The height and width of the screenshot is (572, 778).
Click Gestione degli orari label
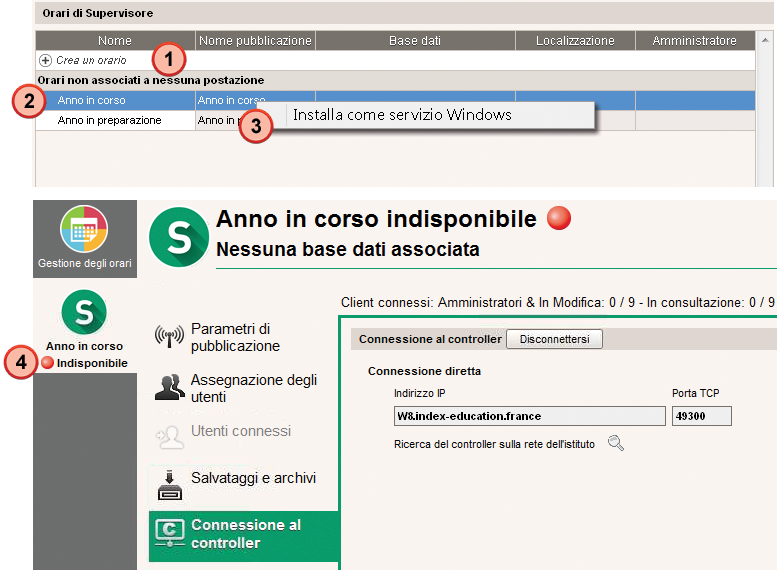click(85, 263)
